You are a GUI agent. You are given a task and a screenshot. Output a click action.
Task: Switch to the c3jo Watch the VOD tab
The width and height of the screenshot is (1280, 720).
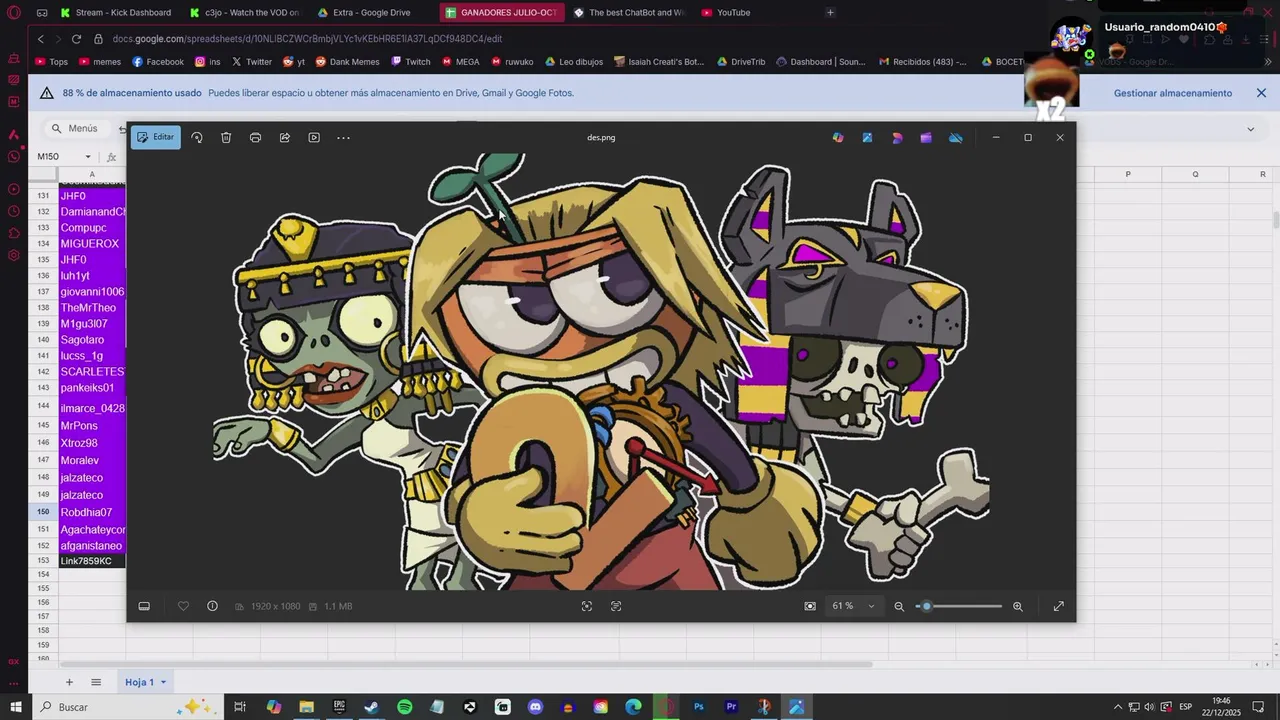(x=245, y=12)
